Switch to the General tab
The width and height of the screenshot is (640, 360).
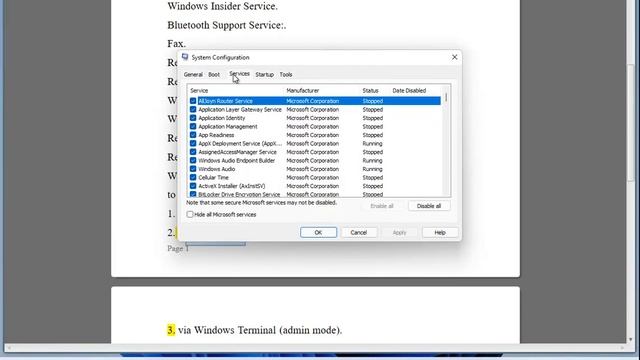(193, 75)
